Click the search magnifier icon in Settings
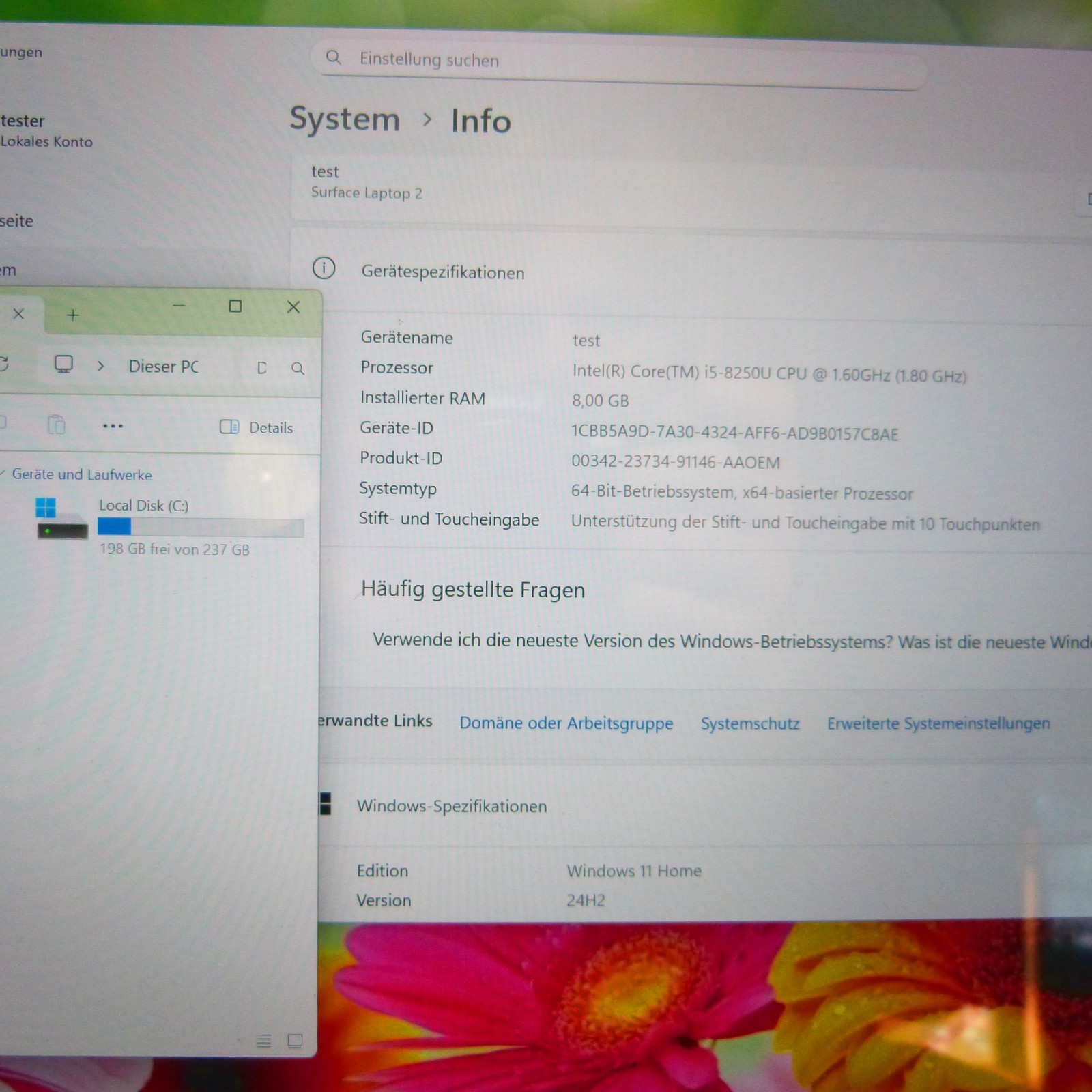The image size is (1092, 1092). (x=333, y=57)
